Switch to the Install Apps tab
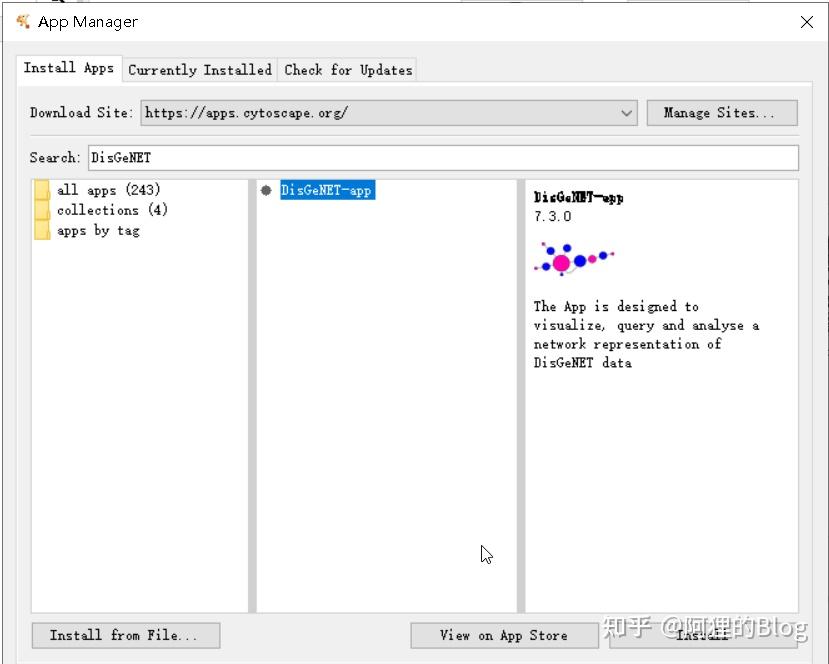This screenshot has height=664, width=829. click(x=69, y=68)
